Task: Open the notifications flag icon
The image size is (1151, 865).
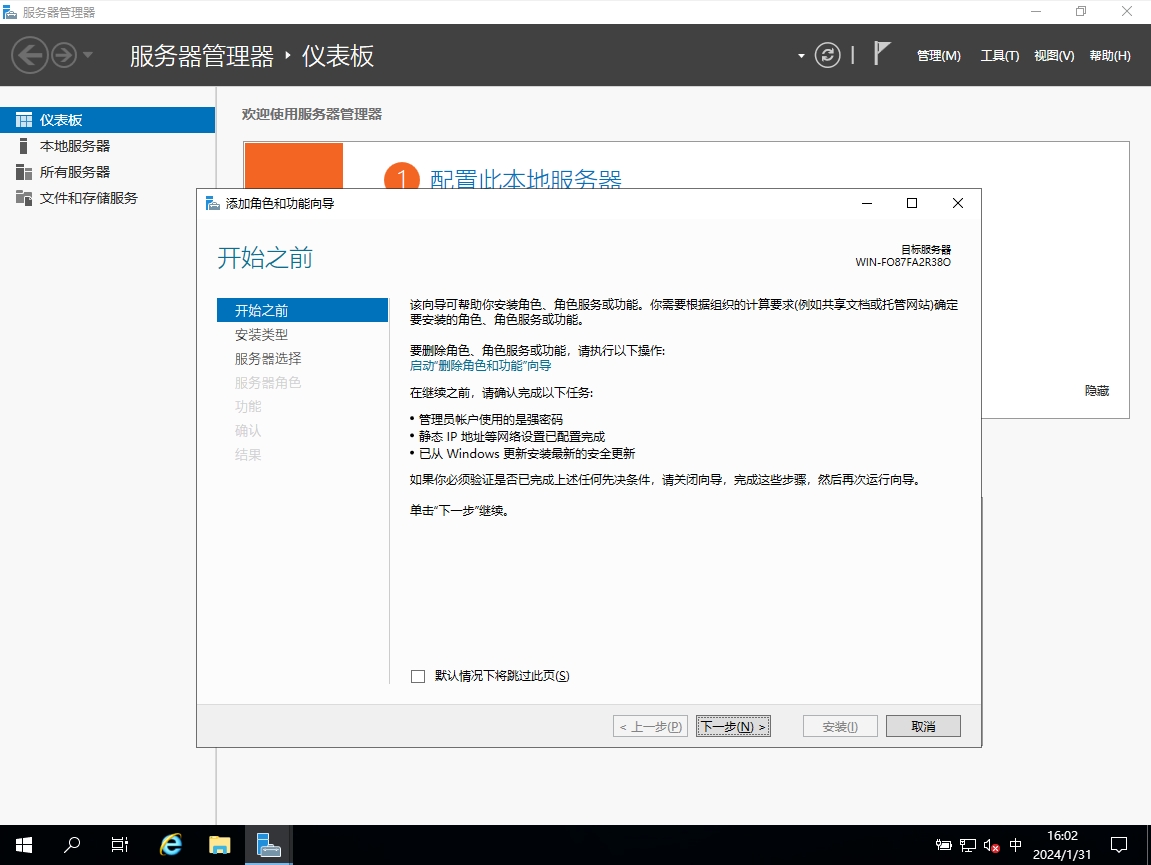Action: pos(881,54)
